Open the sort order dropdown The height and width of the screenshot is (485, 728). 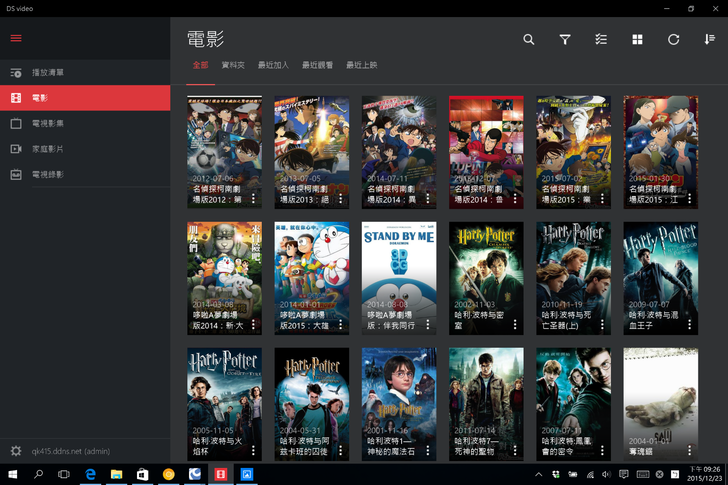[709, 40]
